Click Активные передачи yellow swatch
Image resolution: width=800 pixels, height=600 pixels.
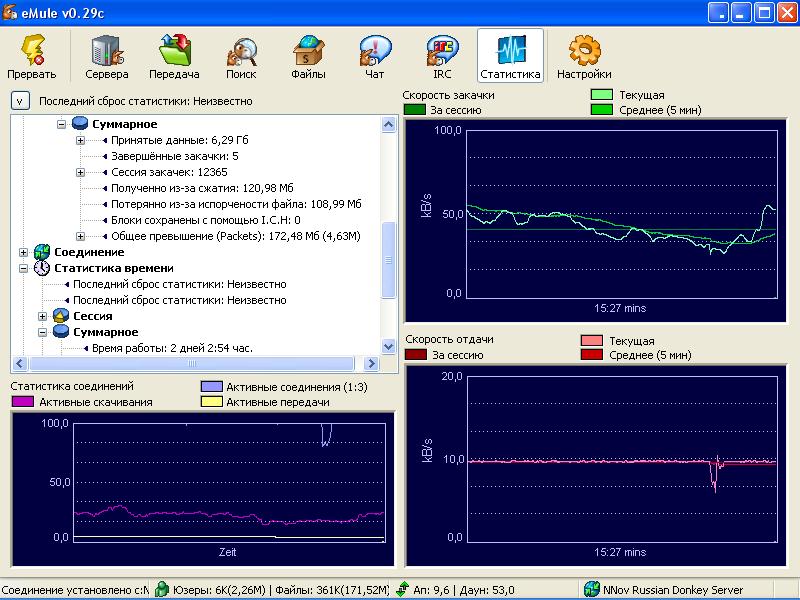212,402
